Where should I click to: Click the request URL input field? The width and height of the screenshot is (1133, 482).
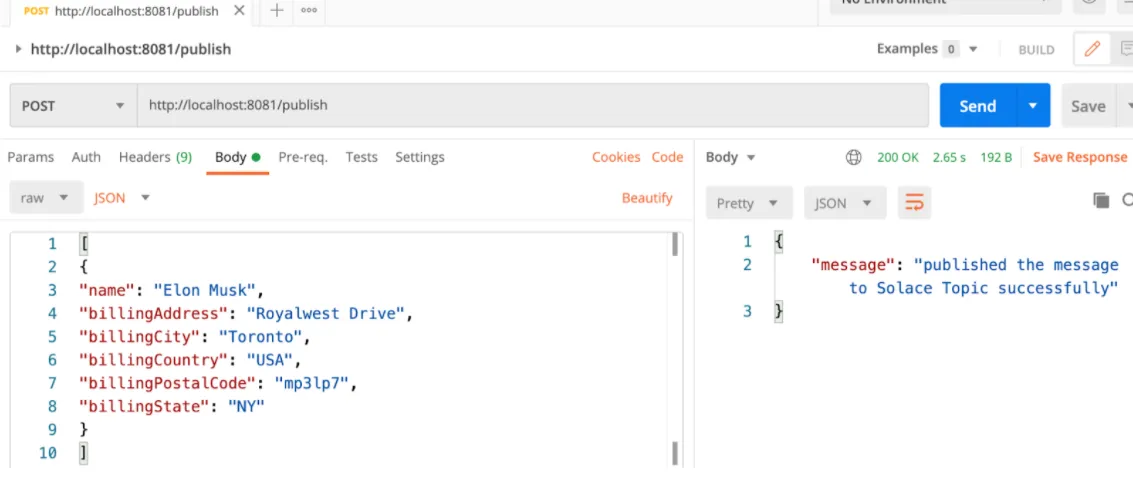pyautogui.click(x=533, y=106)
